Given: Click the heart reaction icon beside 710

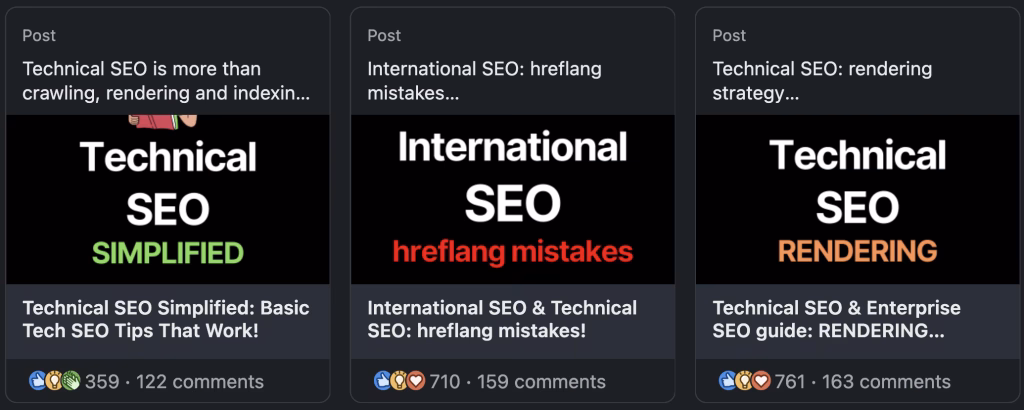Looking at the screenshot, I should pyautogui.click(x=415, y=381).
